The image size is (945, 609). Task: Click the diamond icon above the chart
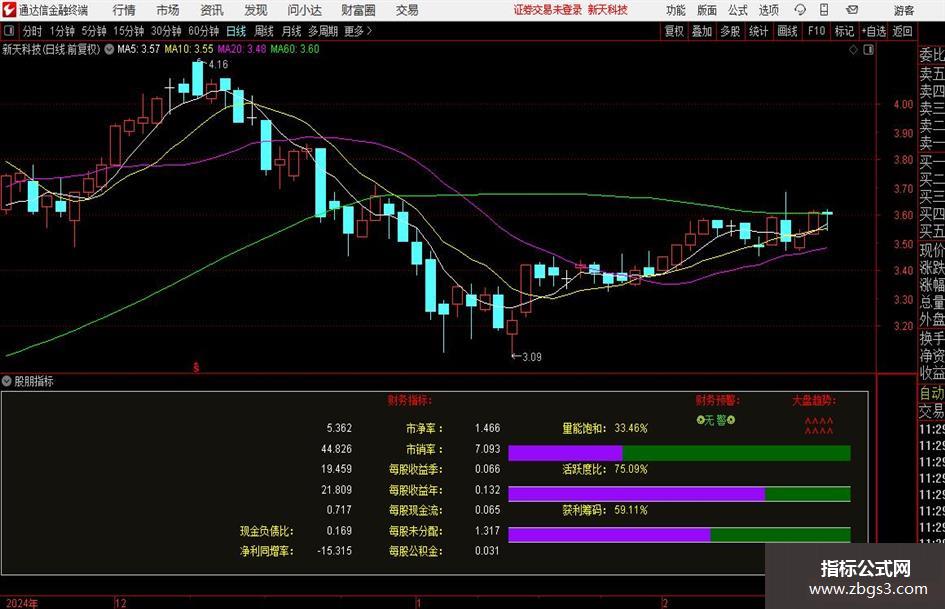click(853, 50)
